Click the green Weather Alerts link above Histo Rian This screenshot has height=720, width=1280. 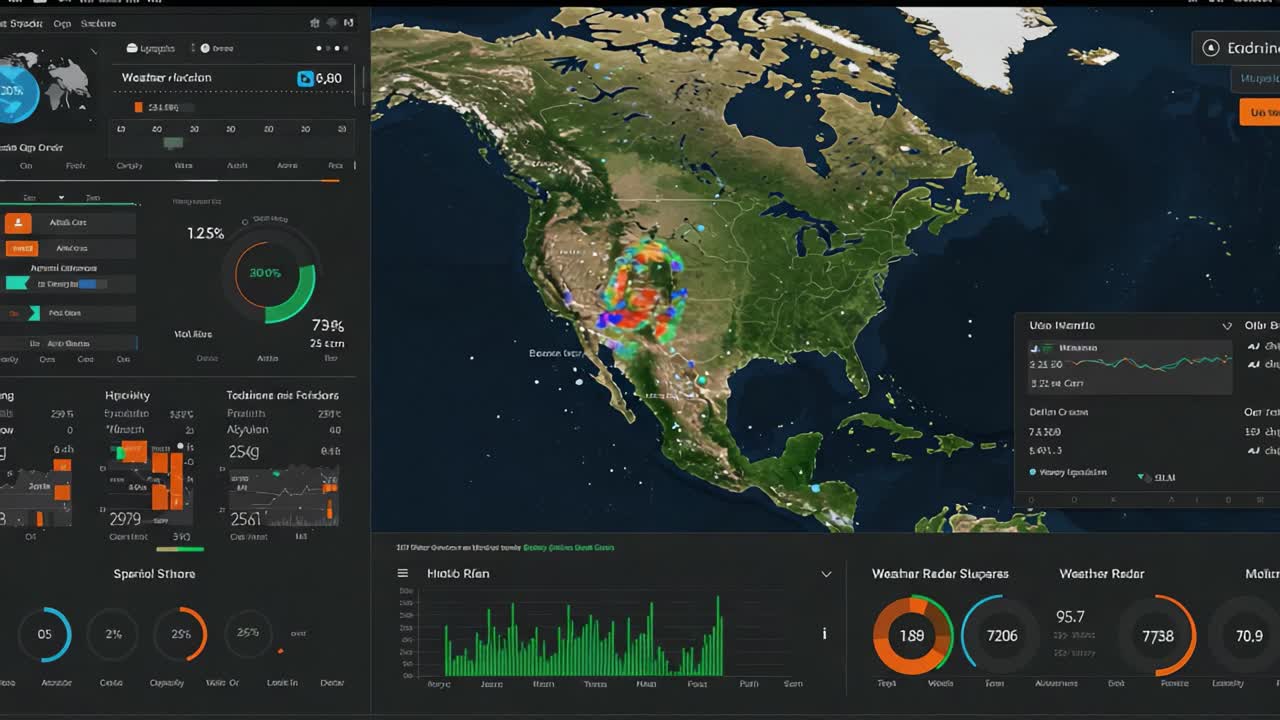point(569,548)
